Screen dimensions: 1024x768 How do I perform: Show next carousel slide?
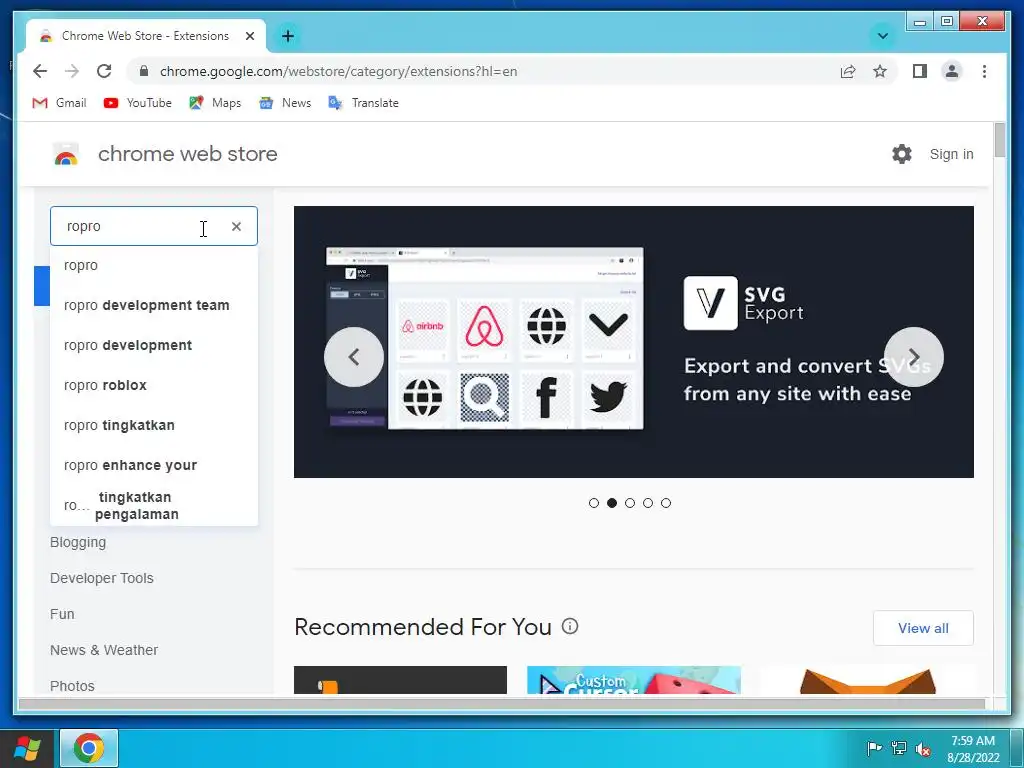point(914,357)
